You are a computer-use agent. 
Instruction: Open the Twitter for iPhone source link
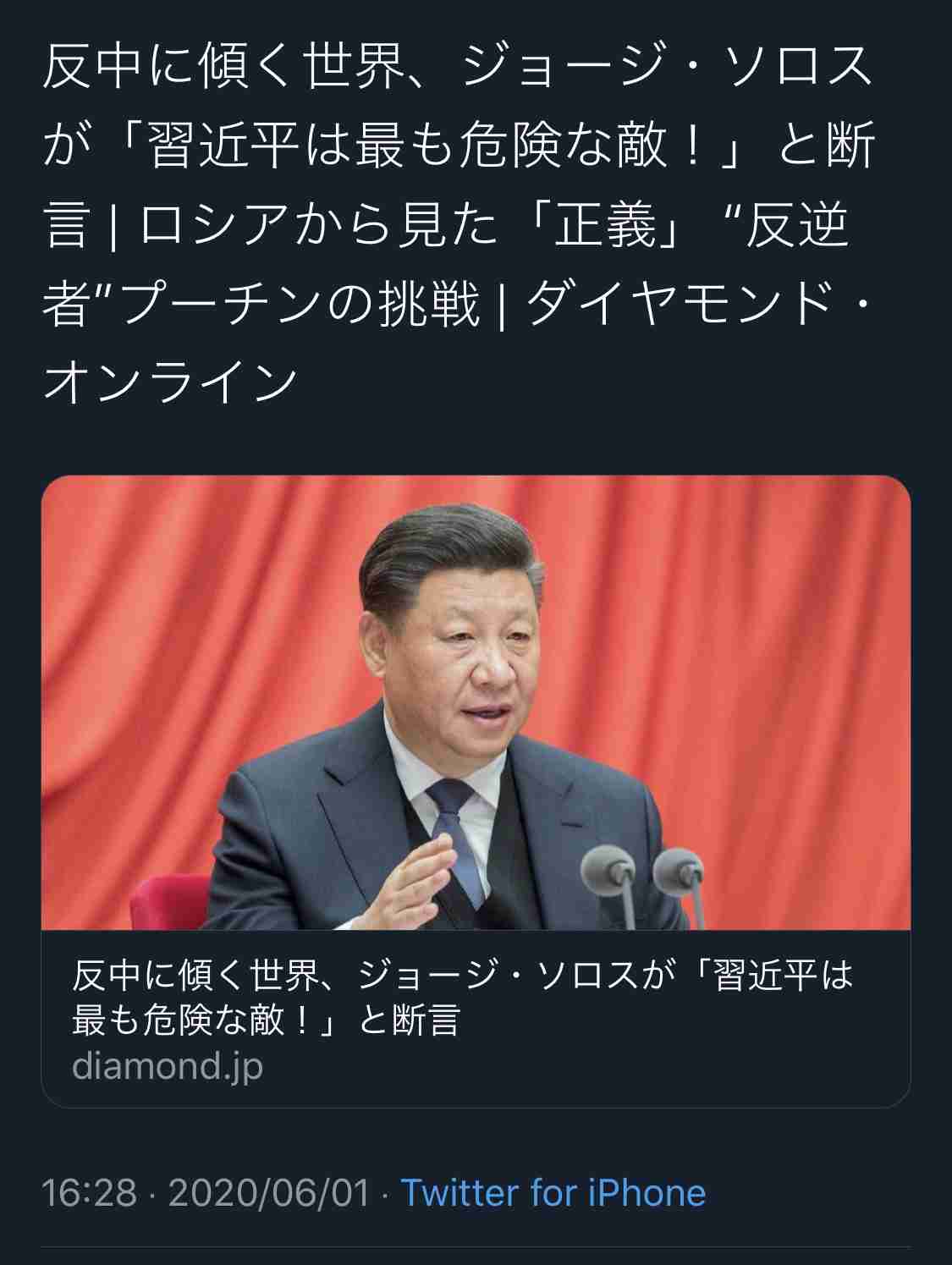pyautogui.click(x=553, y=1193)
